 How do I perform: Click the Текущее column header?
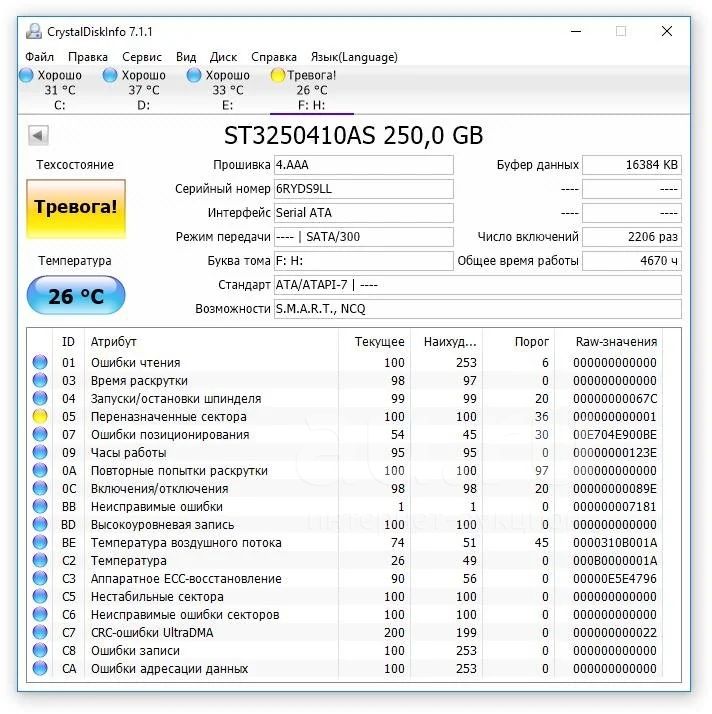click(375, 342)
